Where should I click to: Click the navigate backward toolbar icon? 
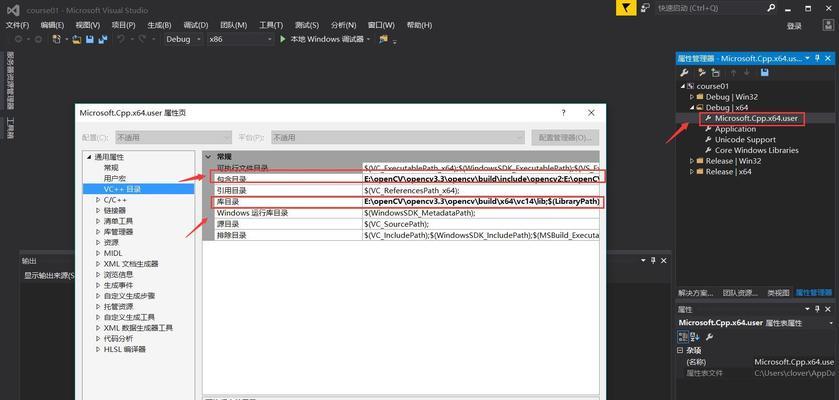[x=18, y=39]
